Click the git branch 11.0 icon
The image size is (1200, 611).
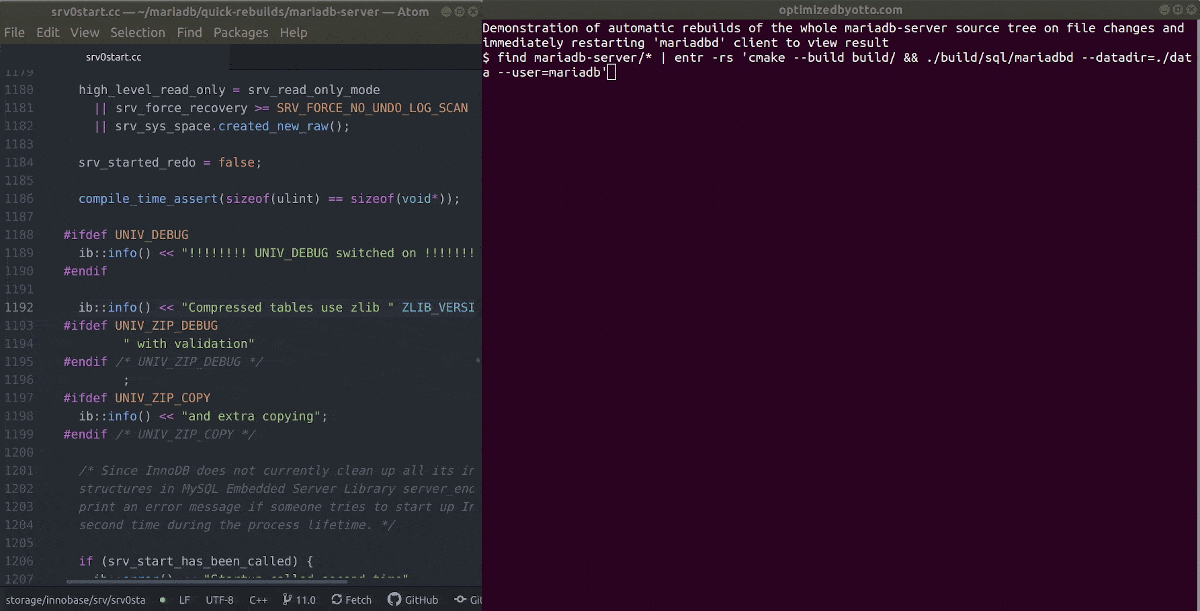click(288, 600)
